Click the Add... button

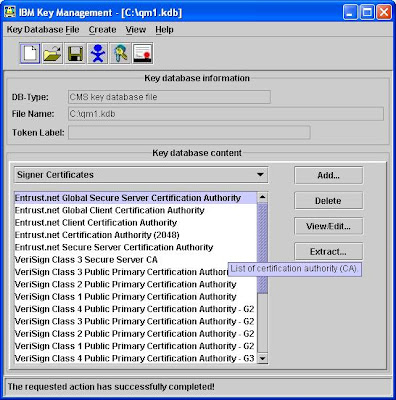(x=328, y=175)
